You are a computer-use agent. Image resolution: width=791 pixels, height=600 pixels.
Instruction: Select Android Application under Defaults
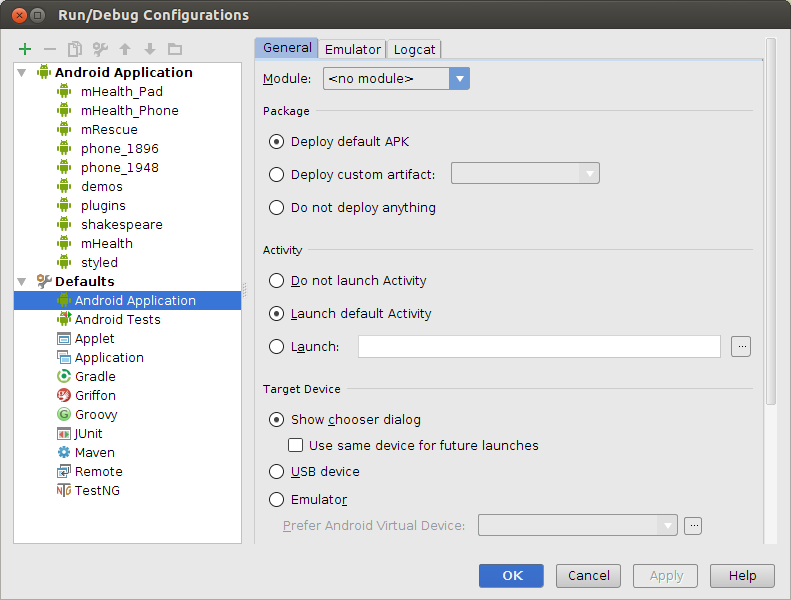coord(128,300)
